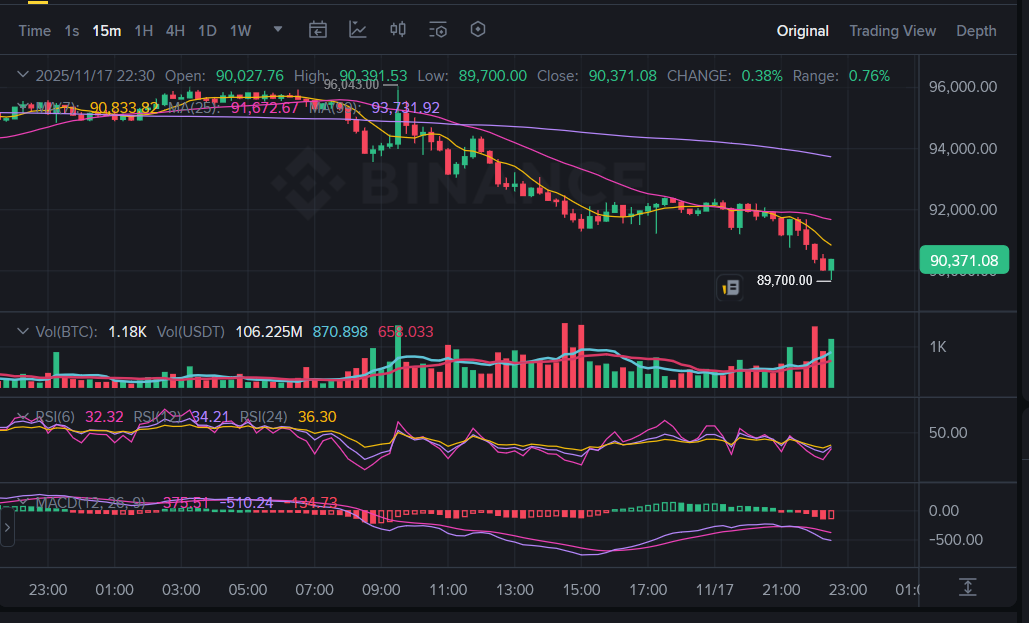Viewport: 1029px width, 623px height.
Task: Switch to the 1D interval
Action: click(x=207, y=31)
